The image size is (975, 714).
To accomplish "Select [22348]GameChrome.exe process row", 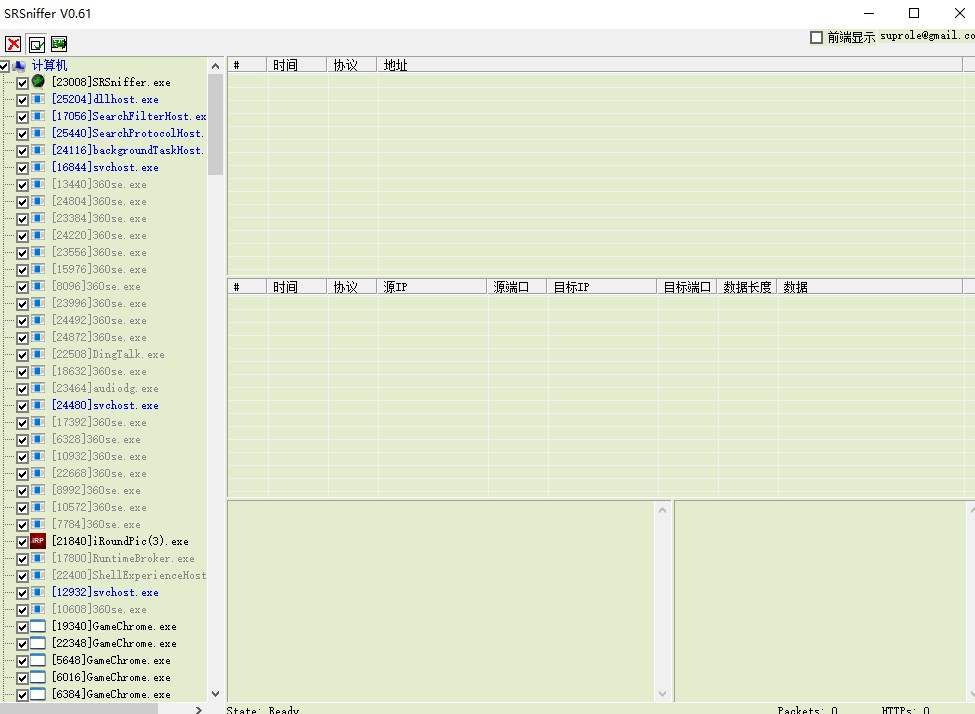I will pyautogui.click(x=114, y=644).
